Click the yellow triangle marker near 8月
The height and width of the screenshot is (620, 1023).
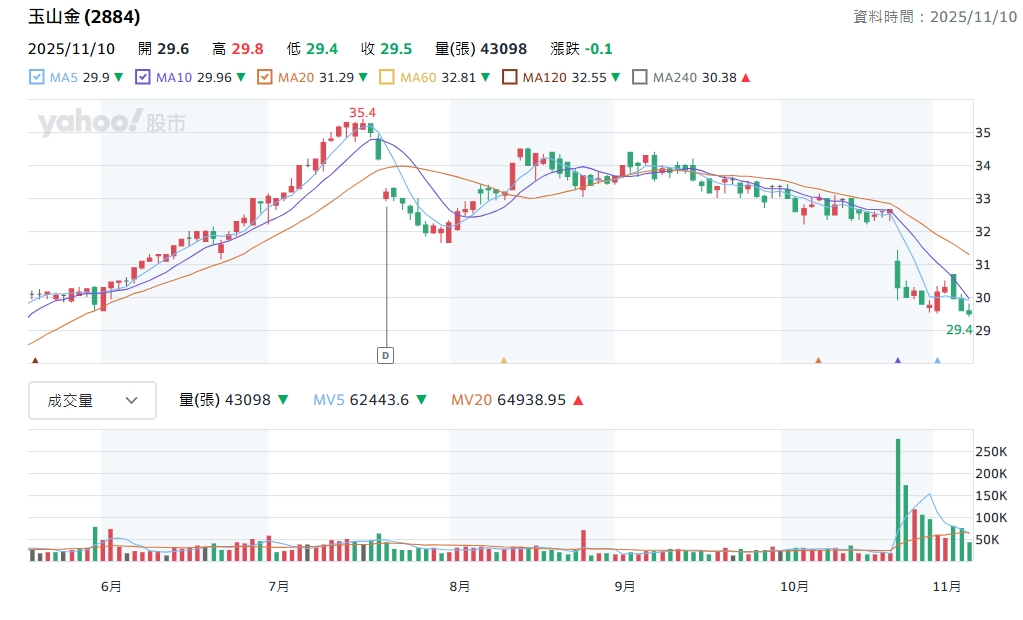[x=503, y=360]
